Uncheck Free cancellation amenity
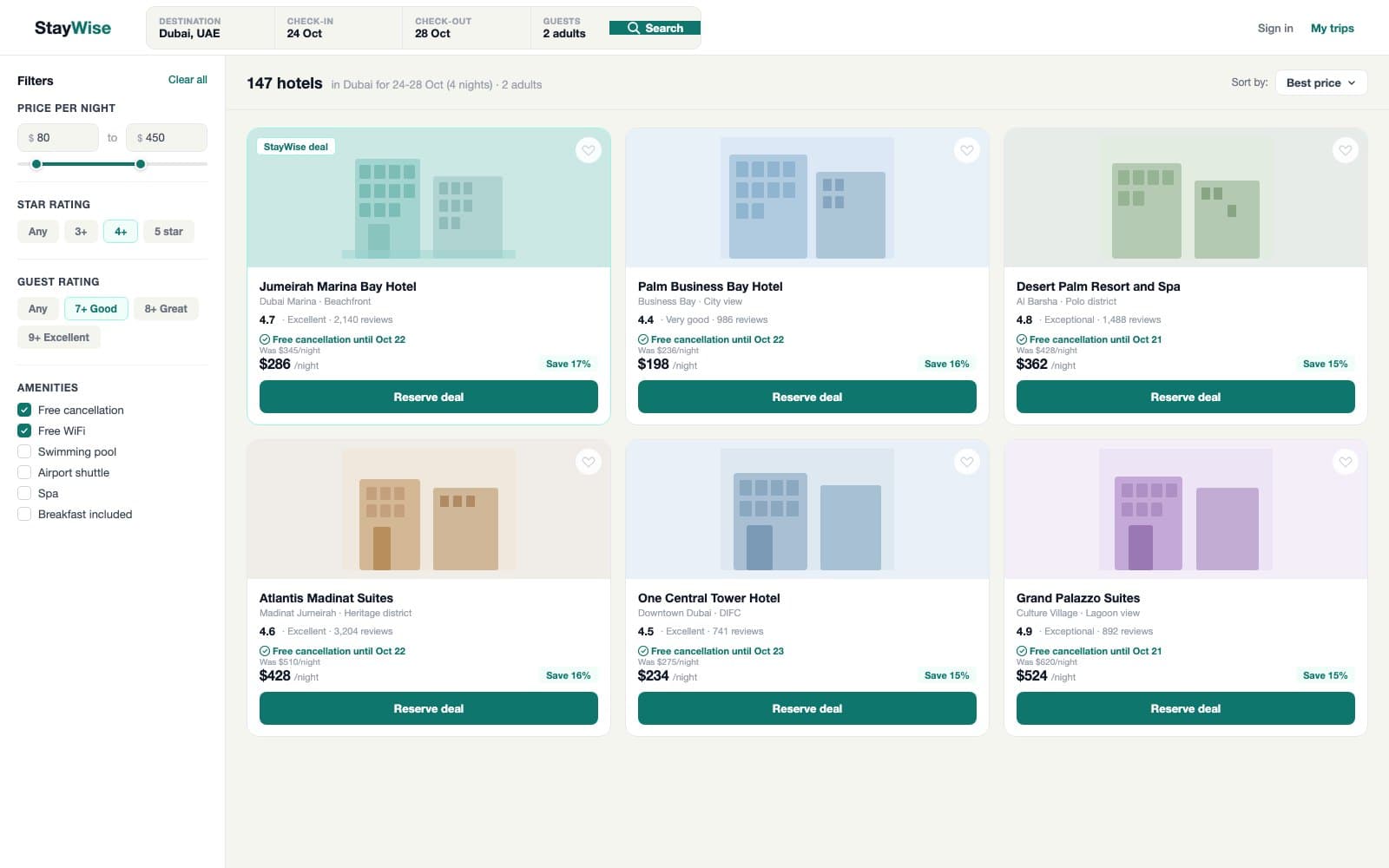 tap(24, 410)
